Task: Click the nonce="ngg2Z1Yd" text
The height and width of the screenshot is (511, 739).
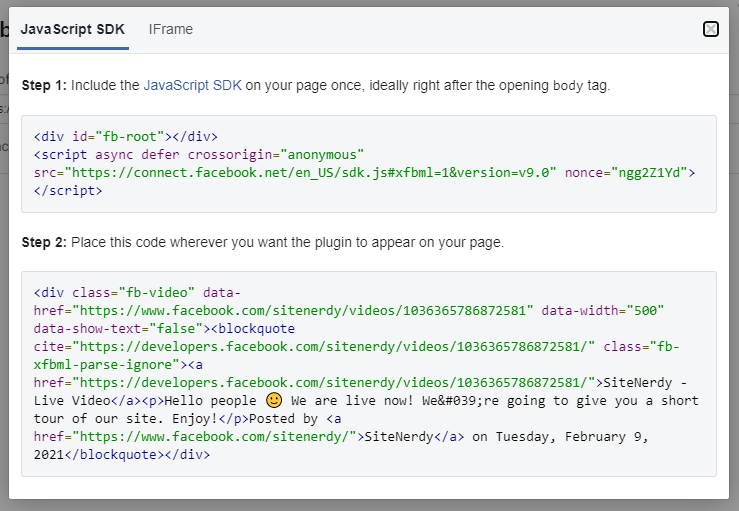Action: click(x=626, y=173)
